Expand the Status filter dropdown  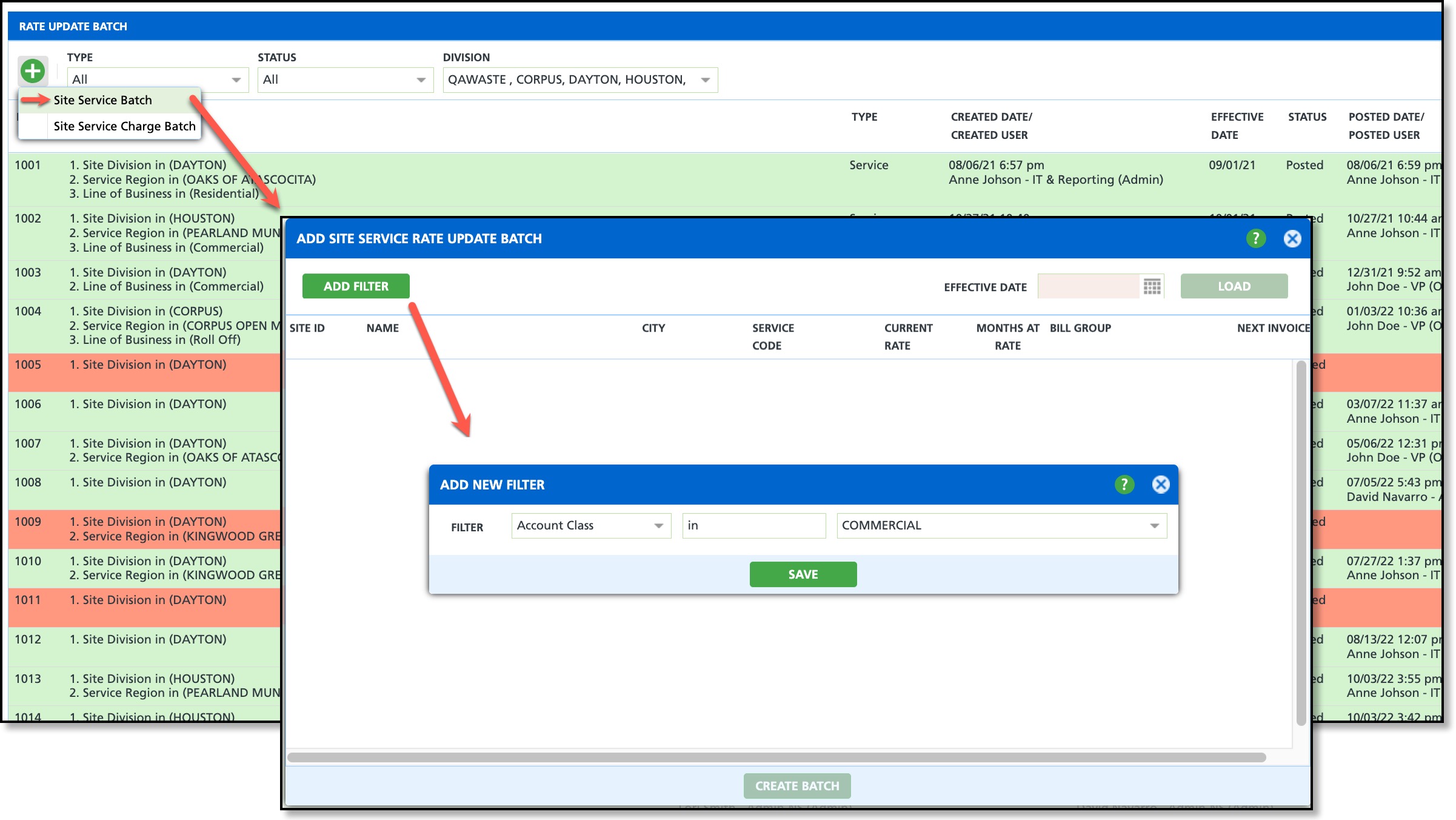point(421,80)
